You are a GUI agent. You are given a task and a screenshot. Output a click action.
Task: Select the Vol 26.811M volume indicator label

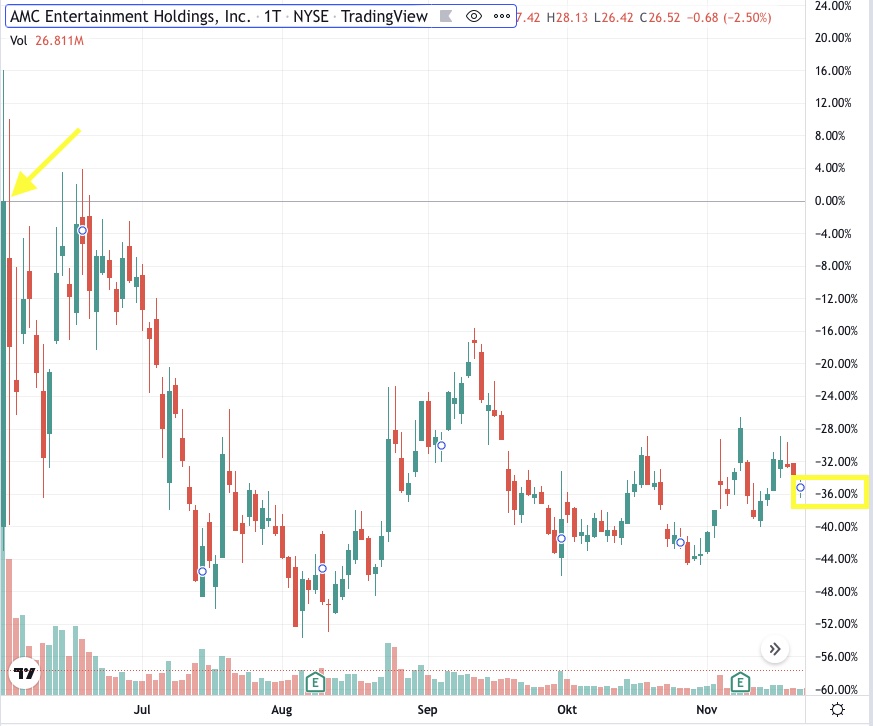point(47,41)
